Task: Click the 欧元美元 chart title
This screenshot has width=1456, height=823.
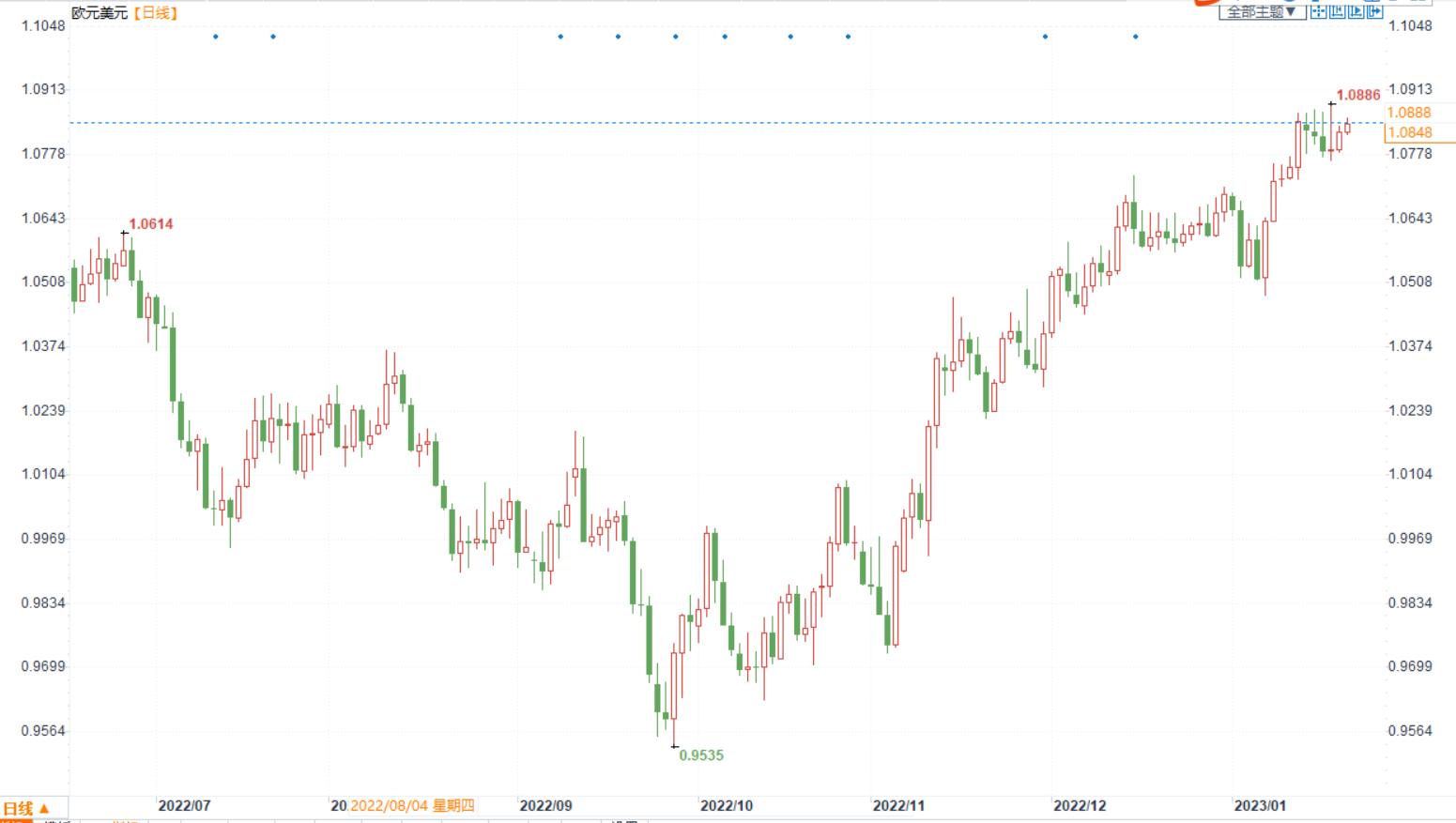Action: click(x=100, y=13)
